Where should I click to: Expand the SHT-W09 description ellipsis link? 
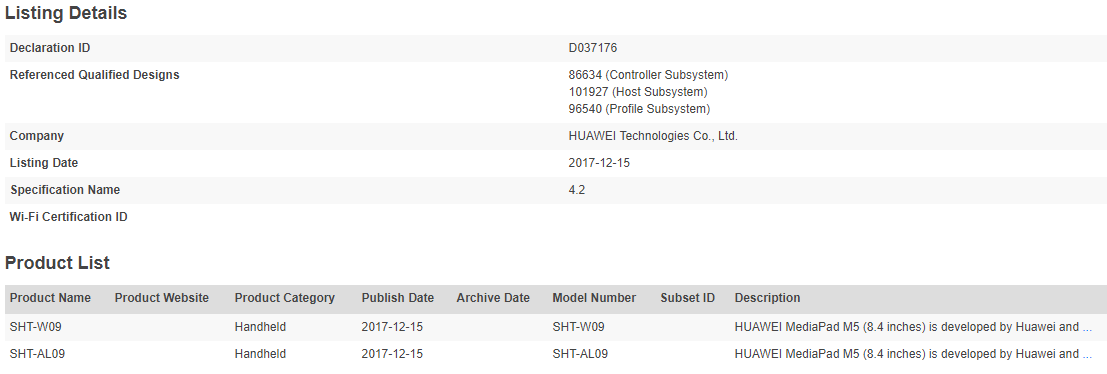point(1087,327)
